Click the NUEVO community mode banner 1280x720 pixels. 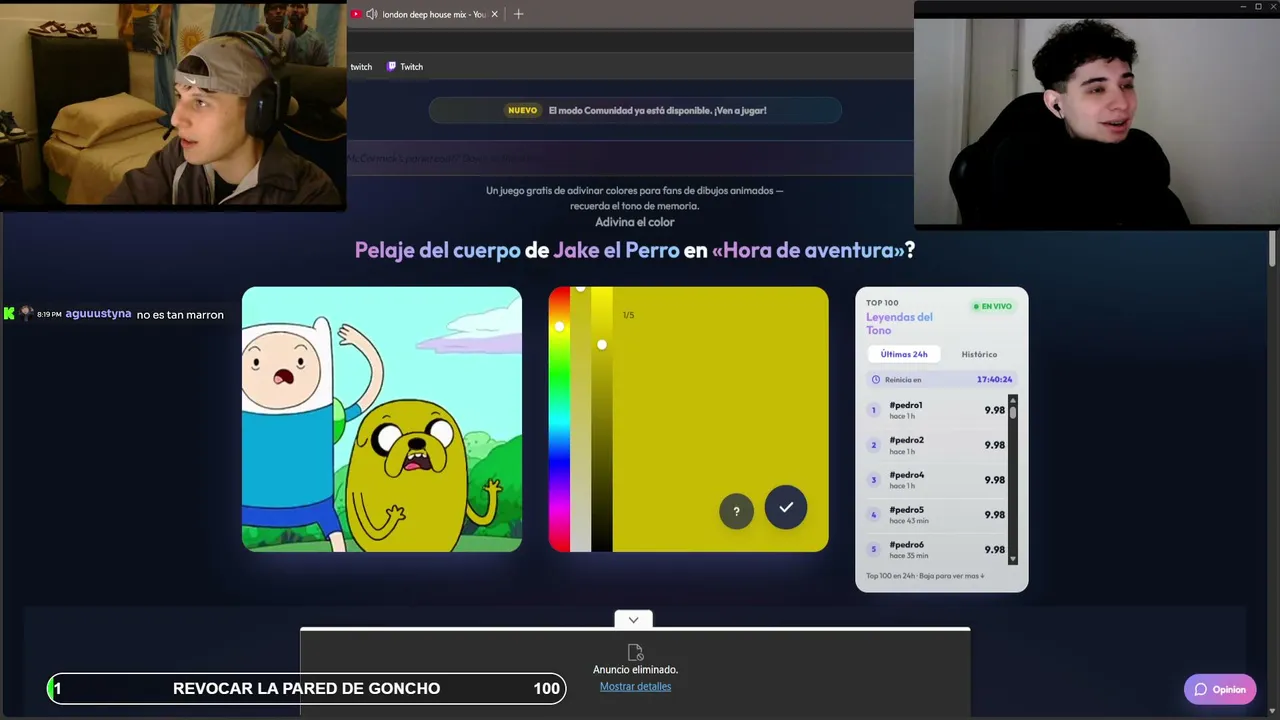(635, 110)
